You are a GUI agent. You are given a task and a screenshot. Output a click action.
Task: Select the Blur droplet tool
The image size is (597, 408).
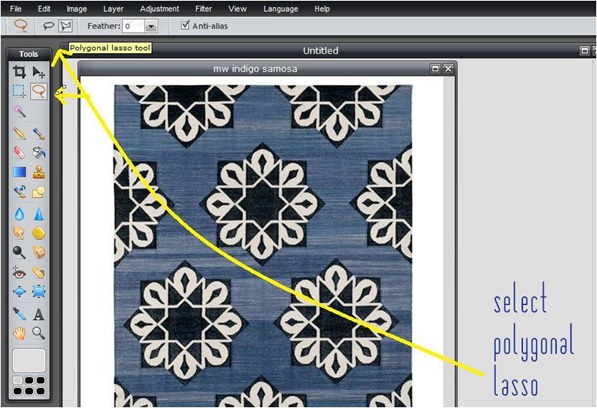(x=19, y=214)
